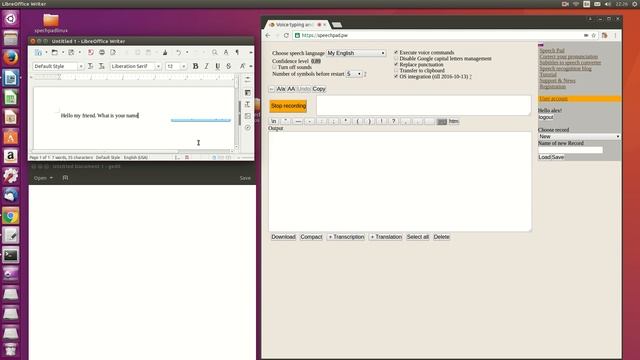Toggle Execute voice commands checkbox

pos(396,52)
